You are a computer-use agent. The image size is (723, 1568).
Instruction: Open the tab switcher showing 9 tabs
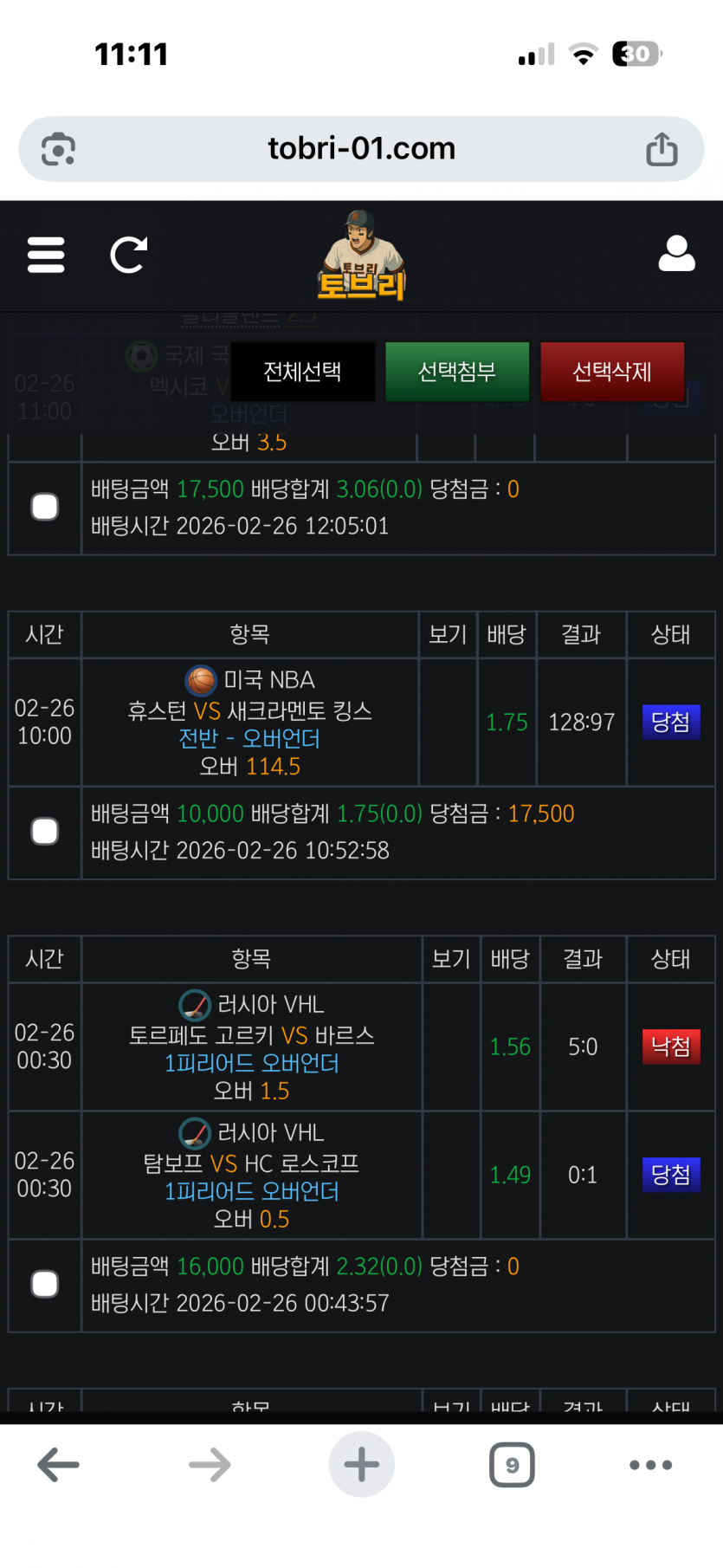[x=512, y=1465]
